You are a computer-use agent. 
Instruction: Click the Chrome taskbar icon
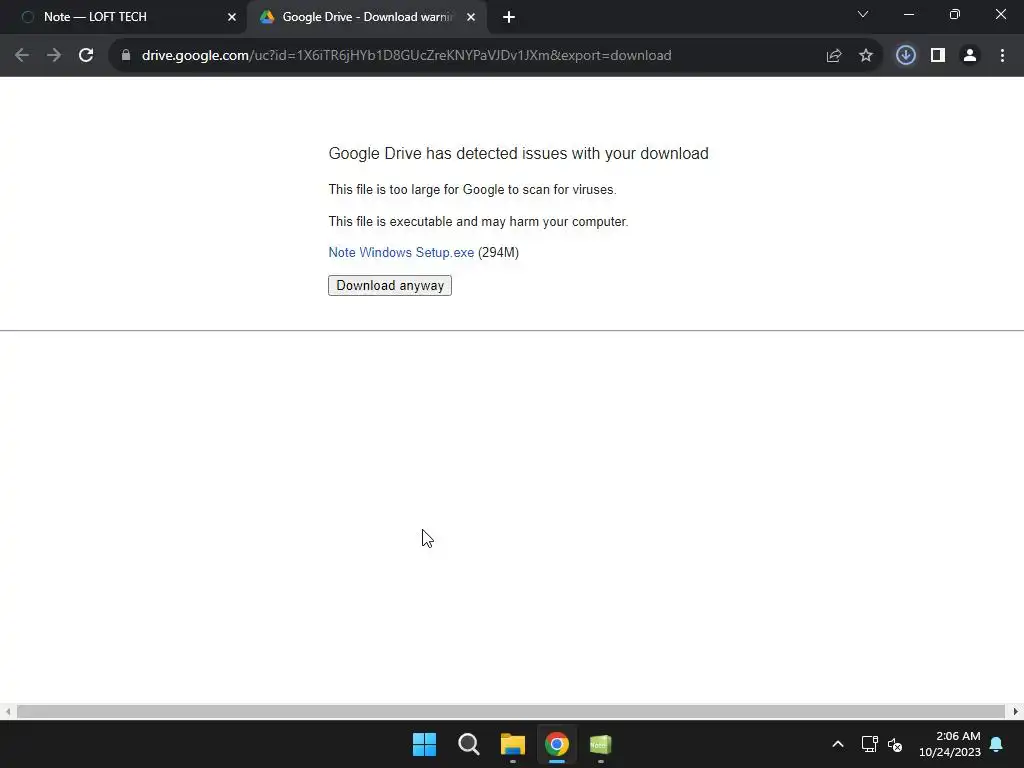click(556, 744)
